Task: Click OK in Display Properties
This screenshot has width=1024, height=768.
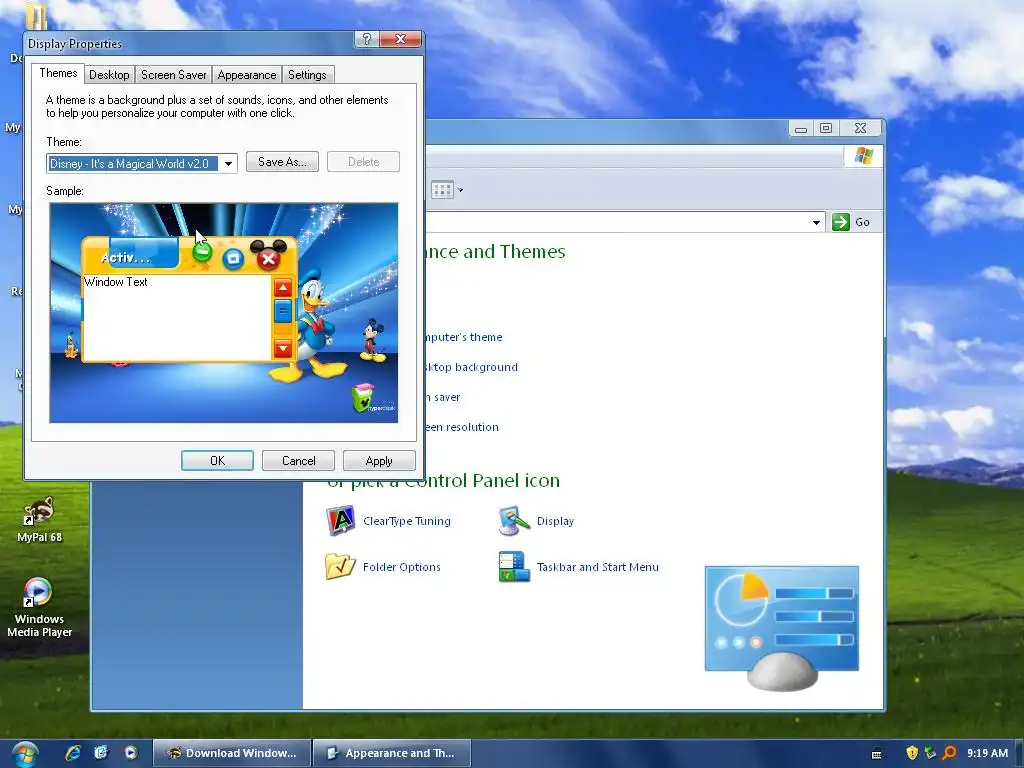Action: click(x=217, y=460)
